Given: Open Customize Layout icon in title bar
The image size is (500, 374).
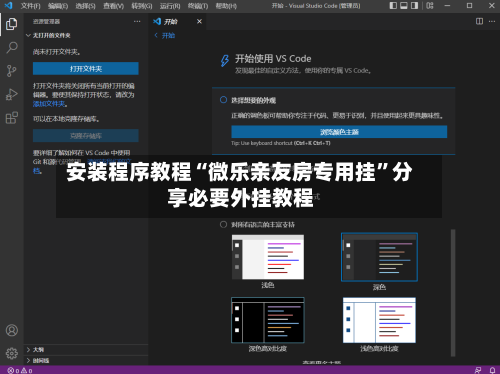Looking at the screenshot, I should click(430, 6).
